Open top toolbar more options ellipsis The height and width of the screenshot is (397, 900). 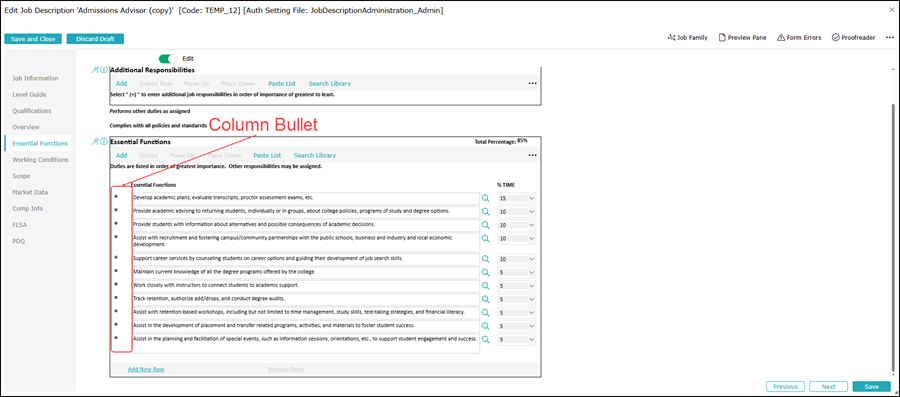(890, 37)
